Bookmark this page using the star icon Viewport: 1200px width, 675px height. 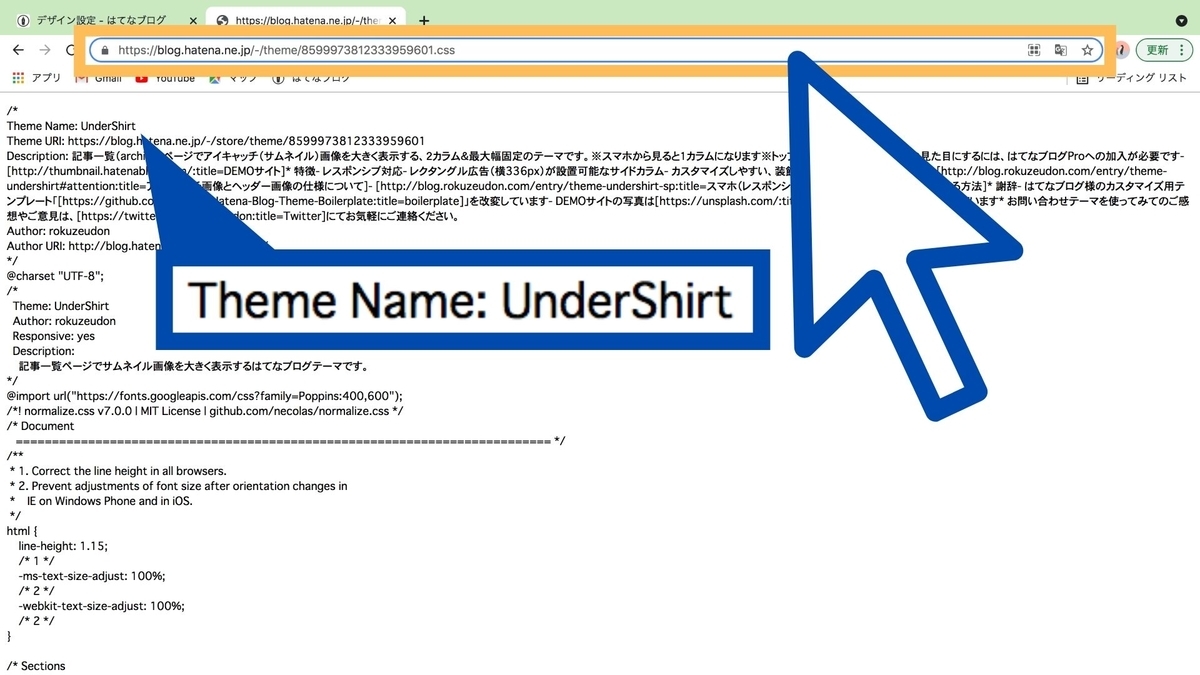1087,49
